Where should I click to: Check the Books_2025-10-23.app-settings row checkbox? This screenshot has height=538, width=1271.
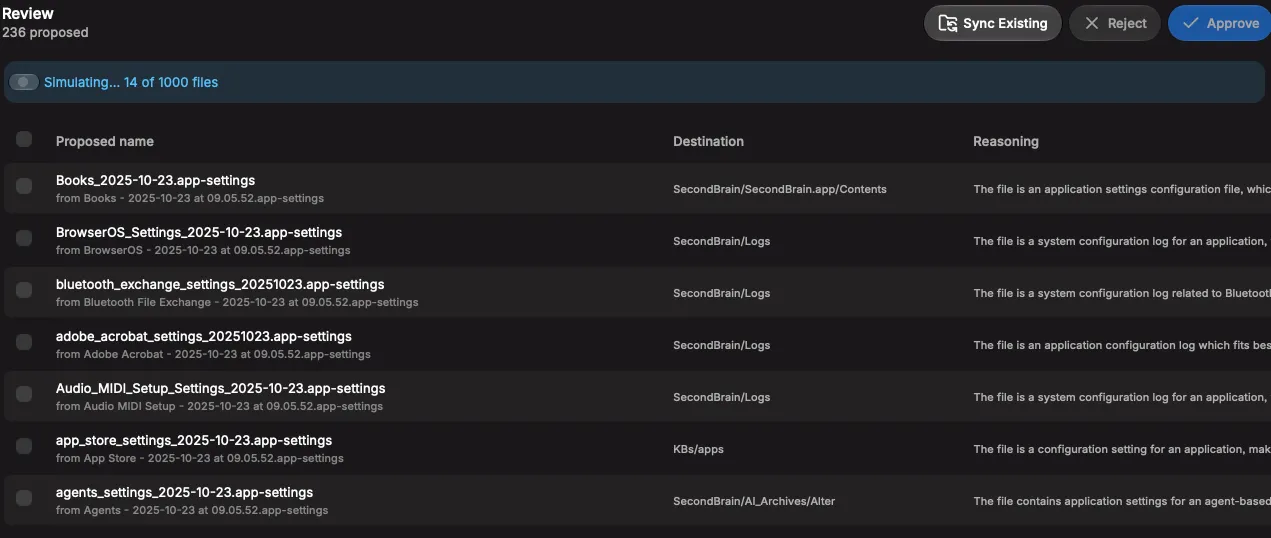point(24,186)
